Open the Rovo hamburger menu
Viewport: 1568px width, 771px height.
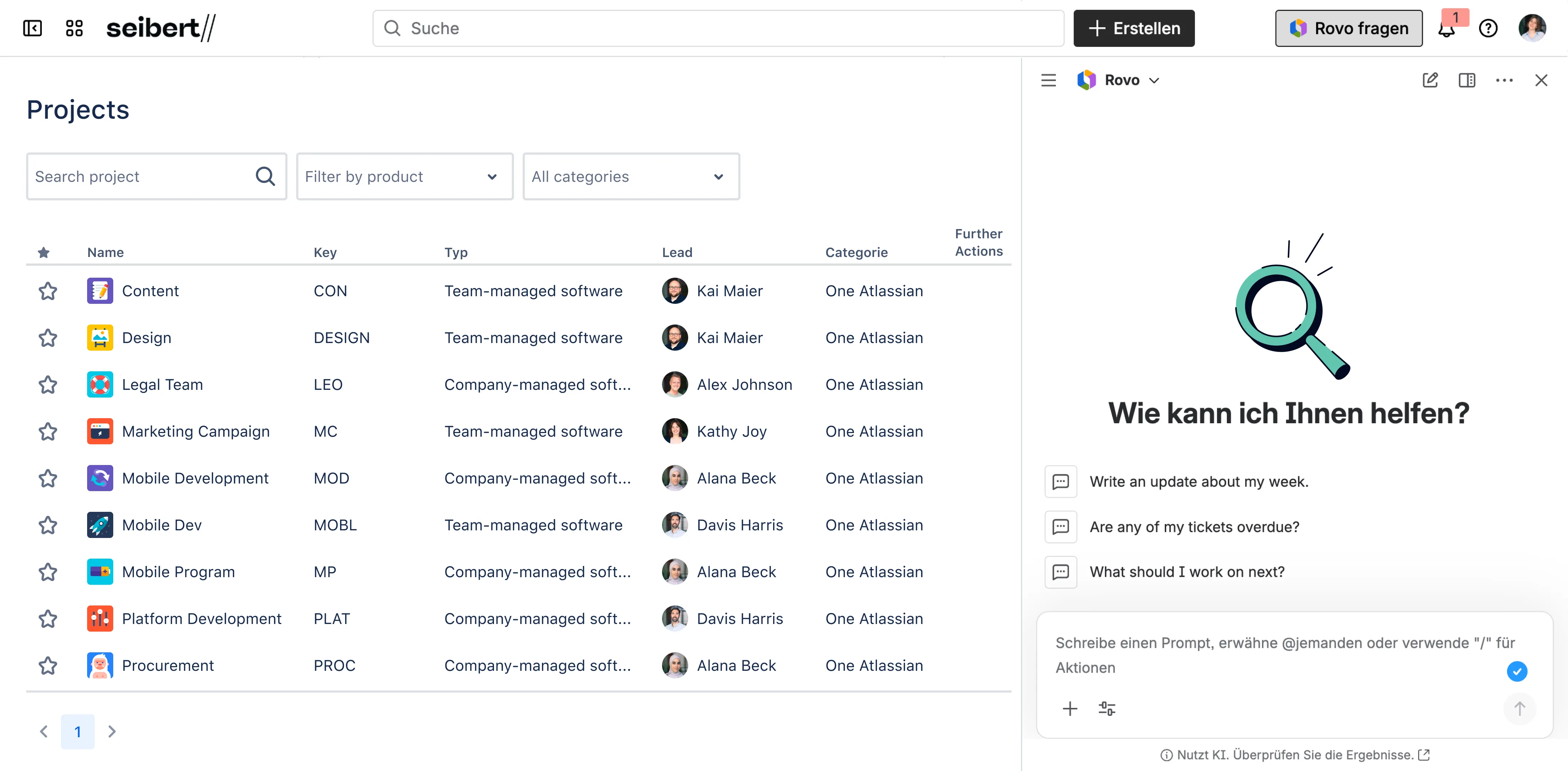pyautogui.click(x=1048, y=80)
